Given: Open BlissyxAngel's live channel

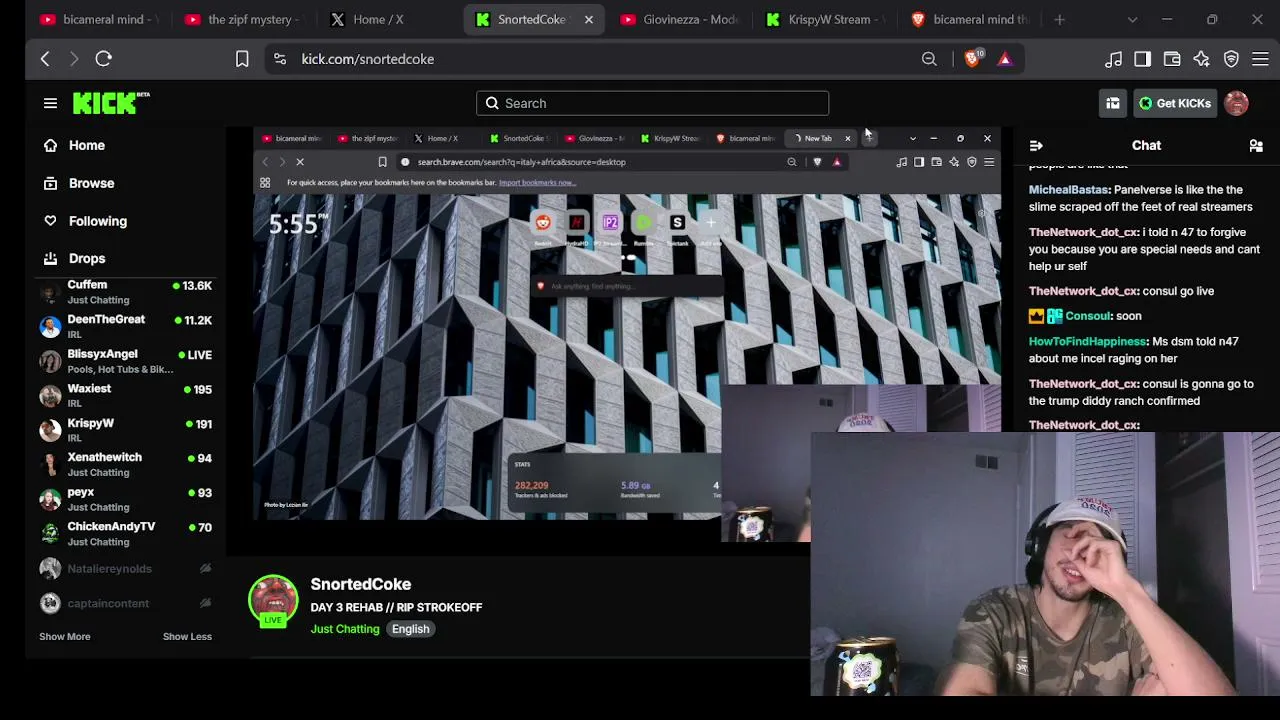Looking at the screenshot, I should (126, 361).
